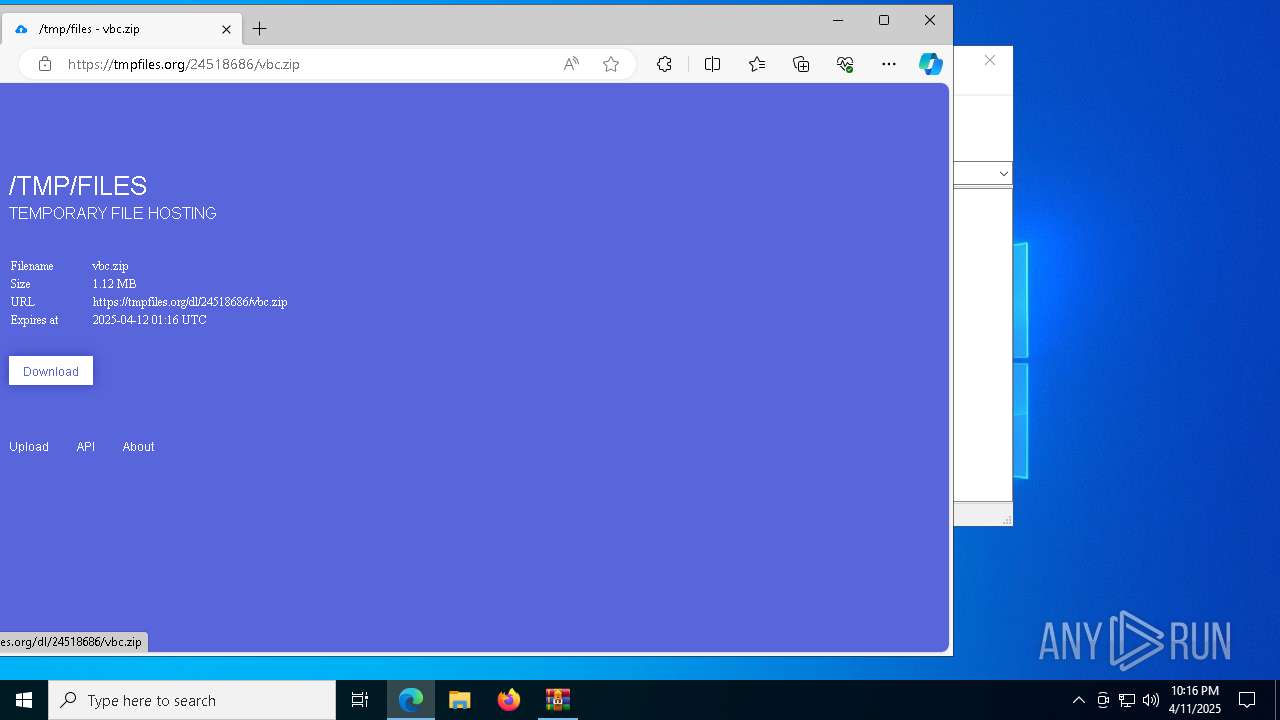Image resolution: width=1280 pixels, height=720 pixels.
Task: Click the /TMP/FILES site heading
Action: coord(78,186)
